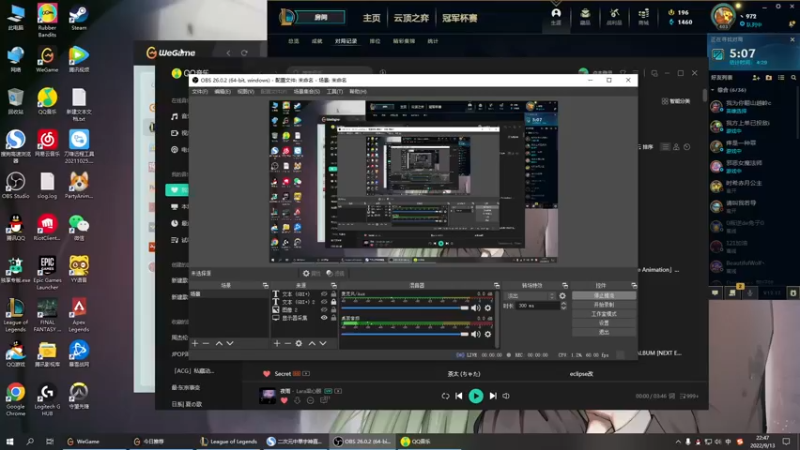Screen dimensions: 800x450
Task: Open 商城 store icon in League client
Action: coord(643,16)
